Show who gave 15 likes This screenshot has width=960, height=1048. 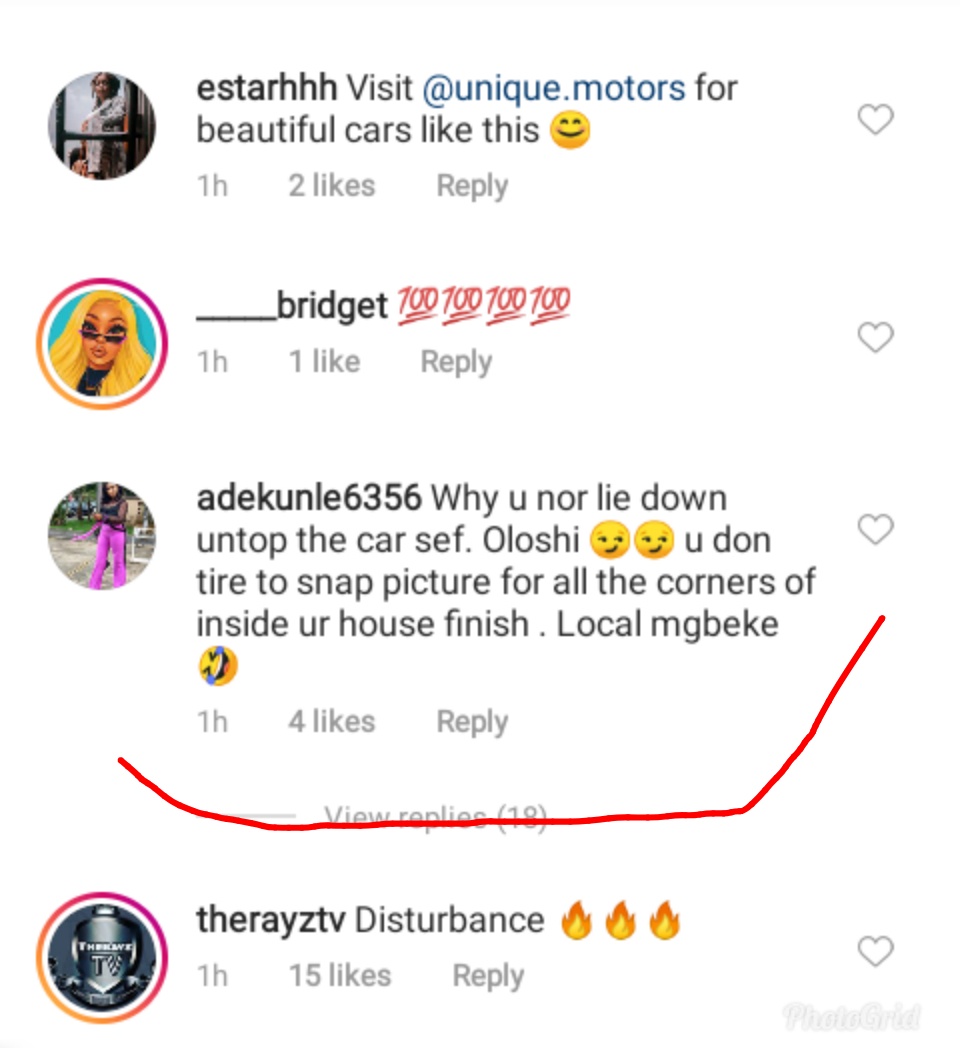[x=340, y=976]
